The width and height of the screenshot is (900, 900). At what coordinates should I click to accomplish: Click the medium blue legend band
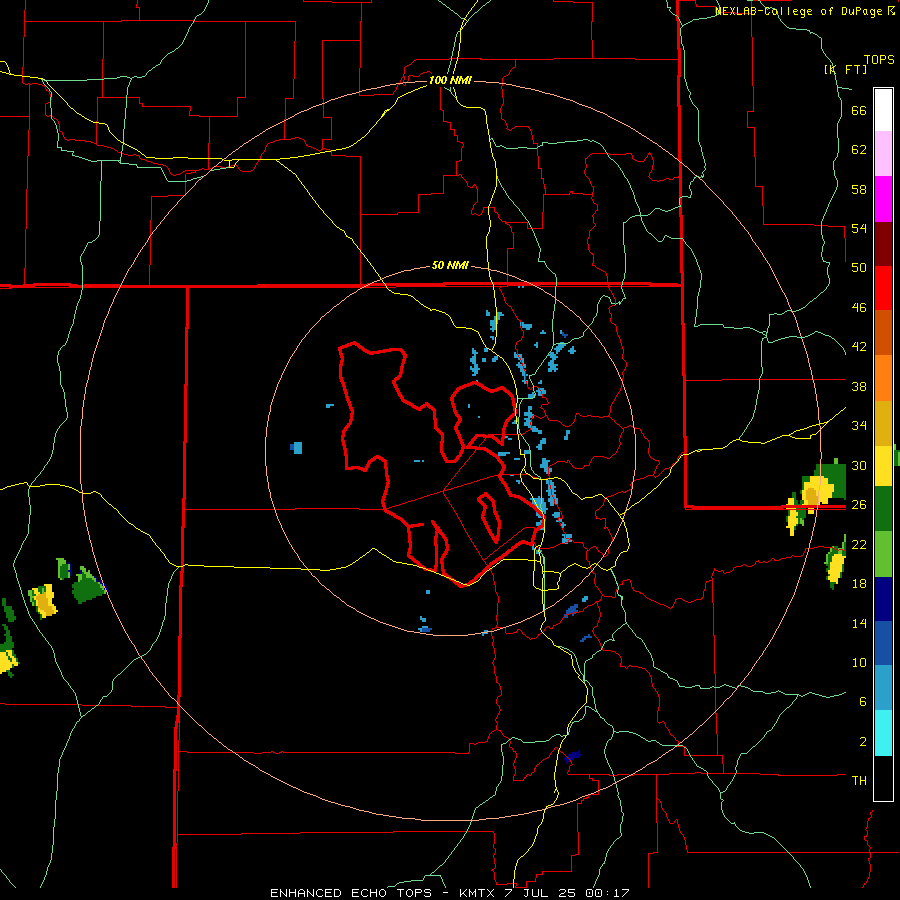tap(883, 643)
